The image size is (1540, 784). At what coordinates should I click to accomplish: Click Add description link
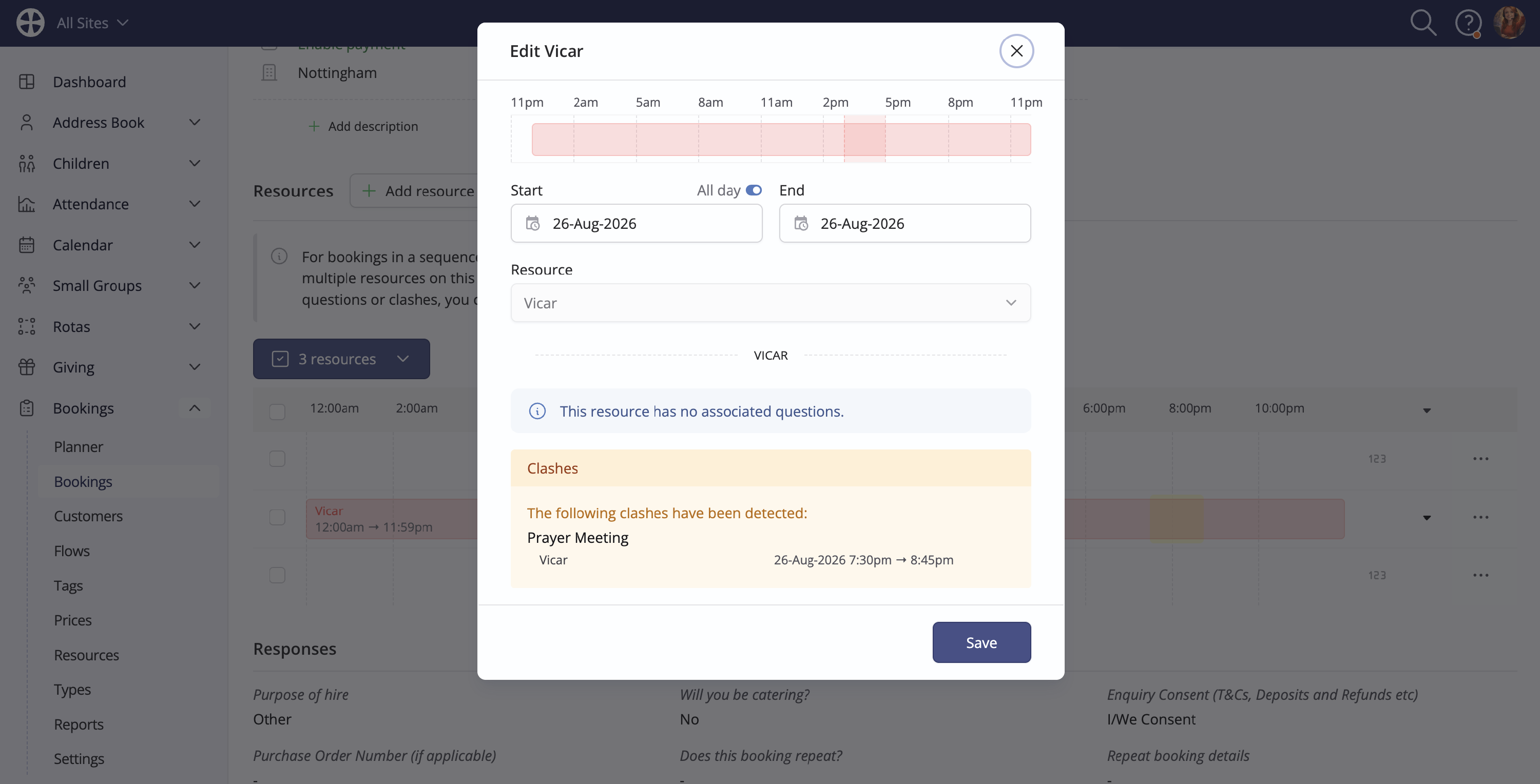pos(363,126)
